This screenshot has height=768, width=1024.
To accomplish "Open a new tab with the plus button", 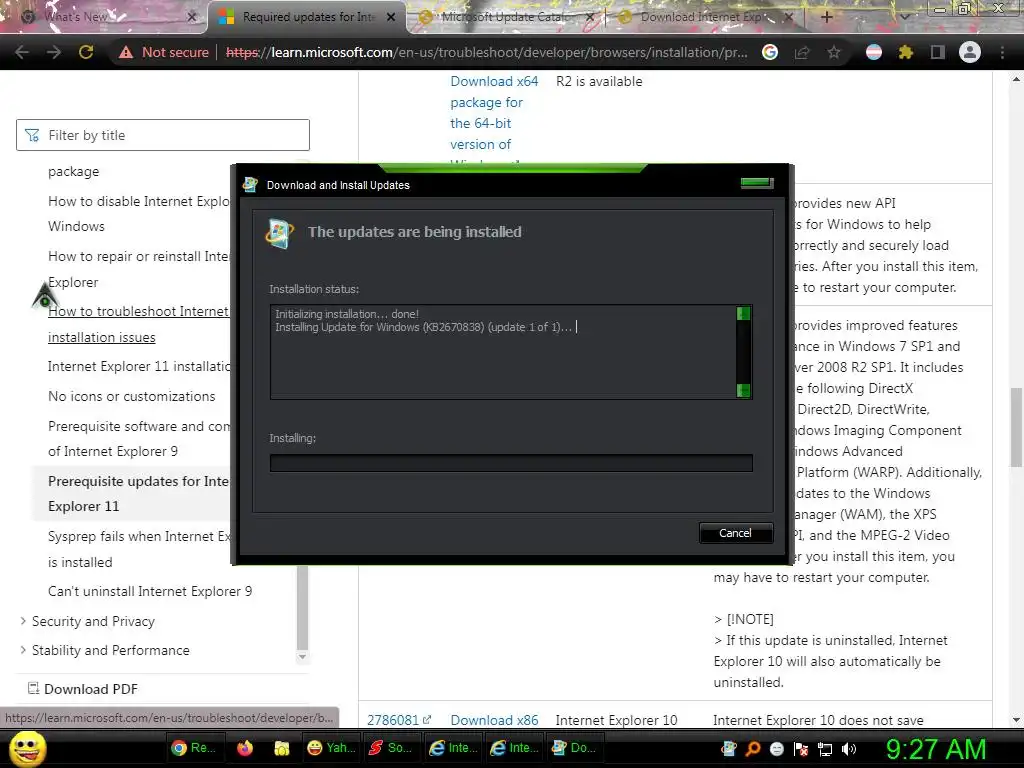I will [x=826, y=17].
